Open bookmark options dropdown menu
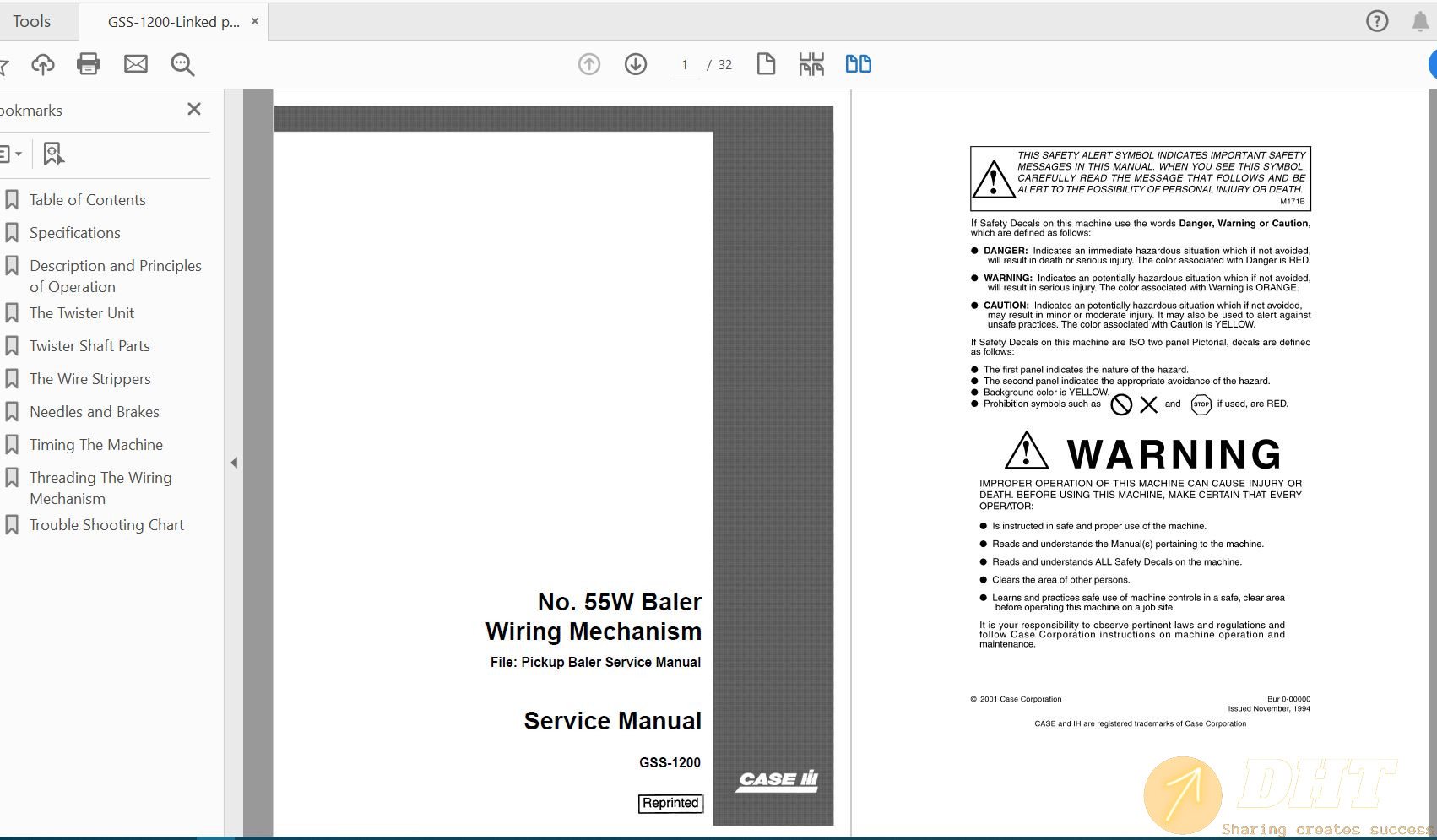This screenshot has width=1437, height=840. [10, 154]
